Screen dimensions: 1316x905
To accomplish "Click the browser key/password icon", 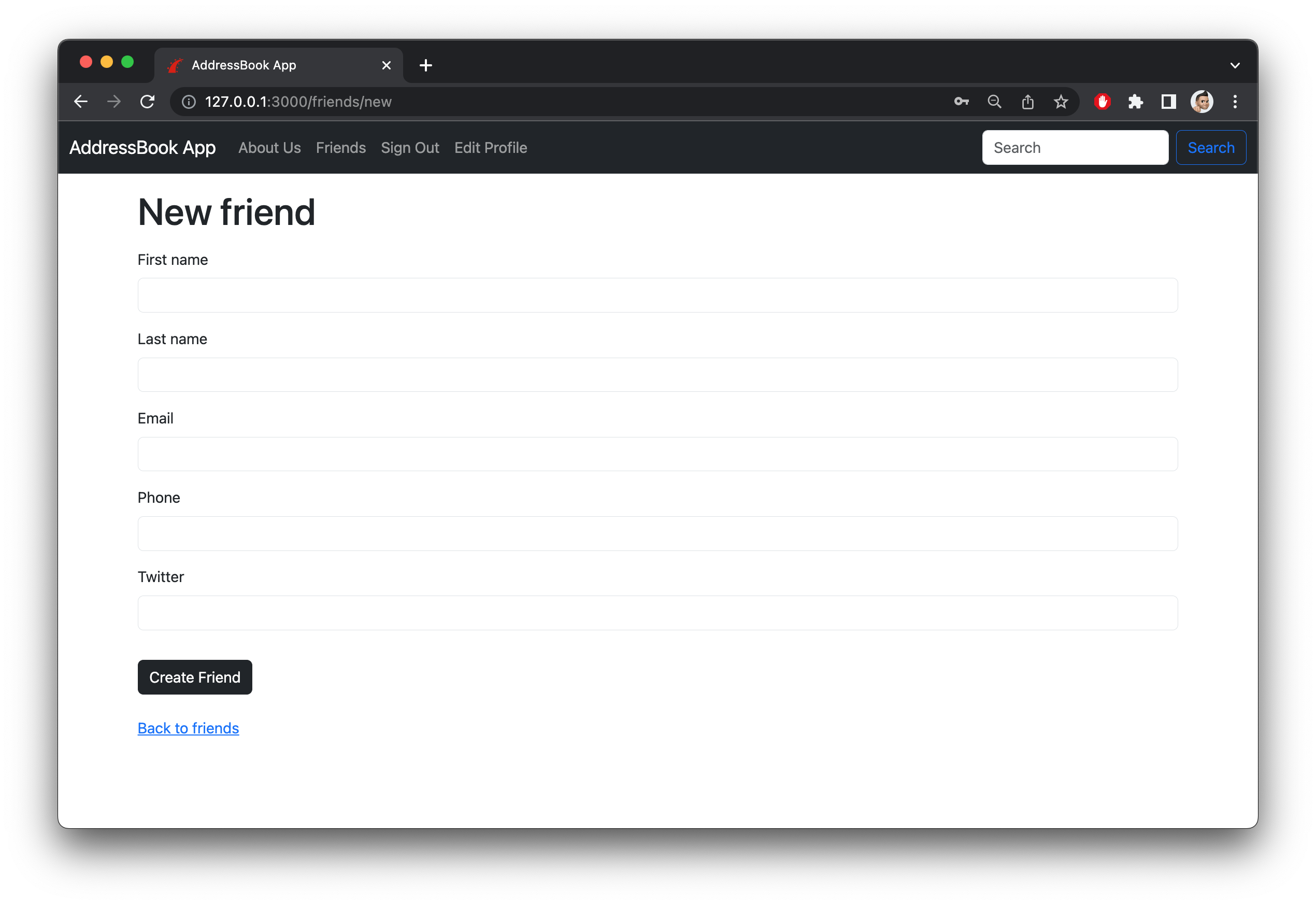I will pyautogui.click(x=961, y=101).
